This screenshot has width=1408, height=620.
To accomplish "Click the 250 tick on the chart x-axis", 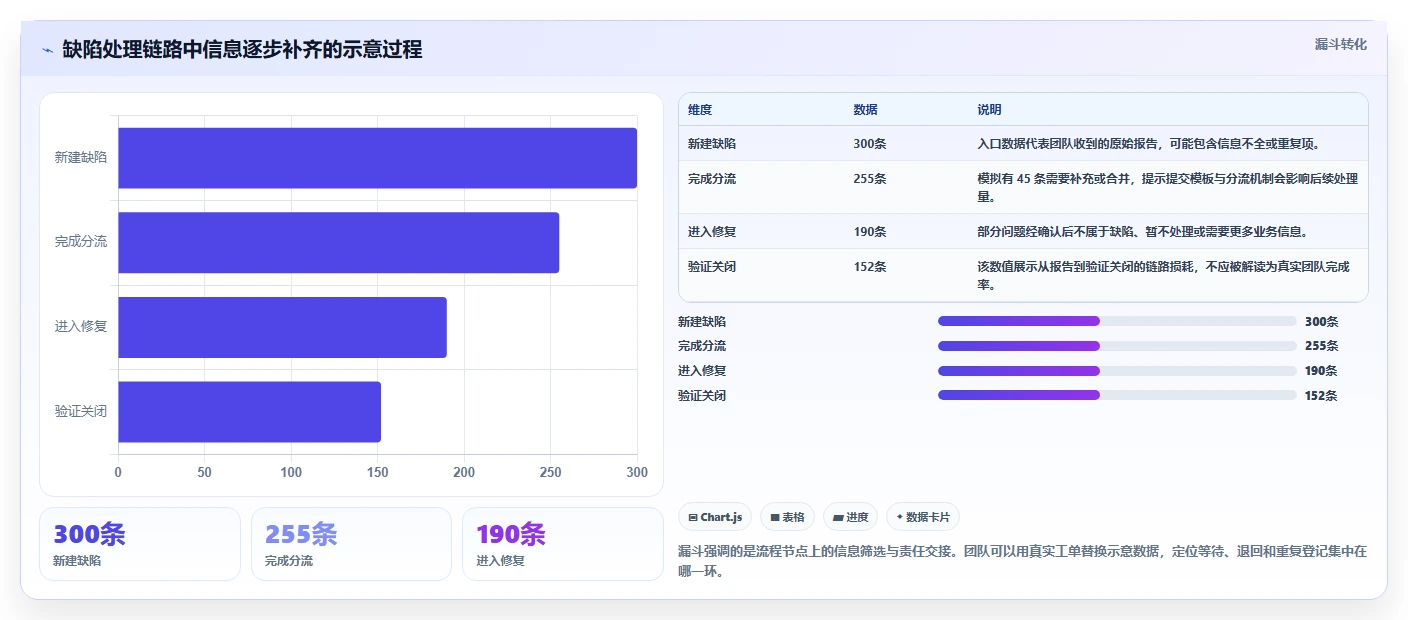I will coord(550,472).
